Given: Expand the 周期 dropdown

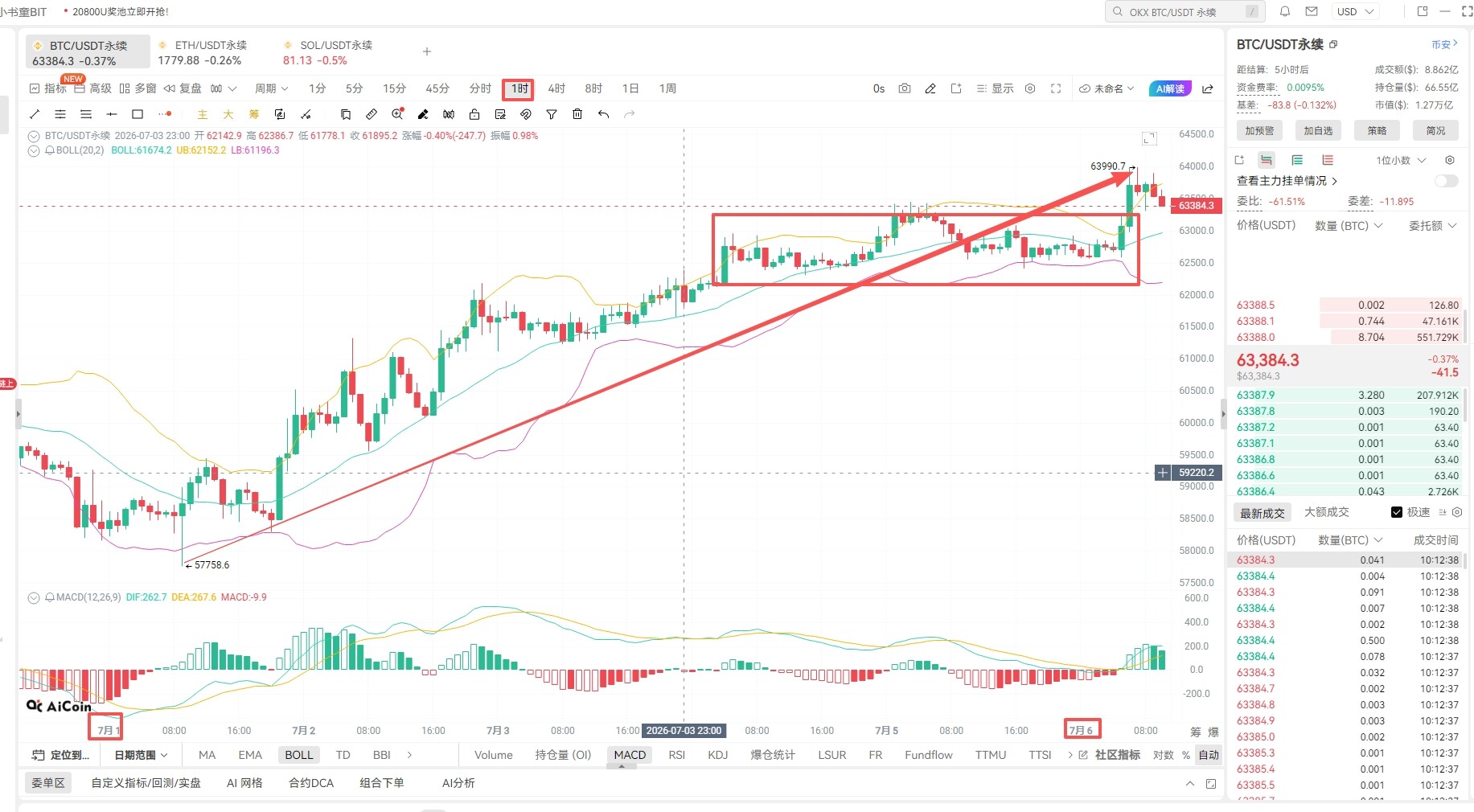Looking at the screenshot, I should click(271, 88).
